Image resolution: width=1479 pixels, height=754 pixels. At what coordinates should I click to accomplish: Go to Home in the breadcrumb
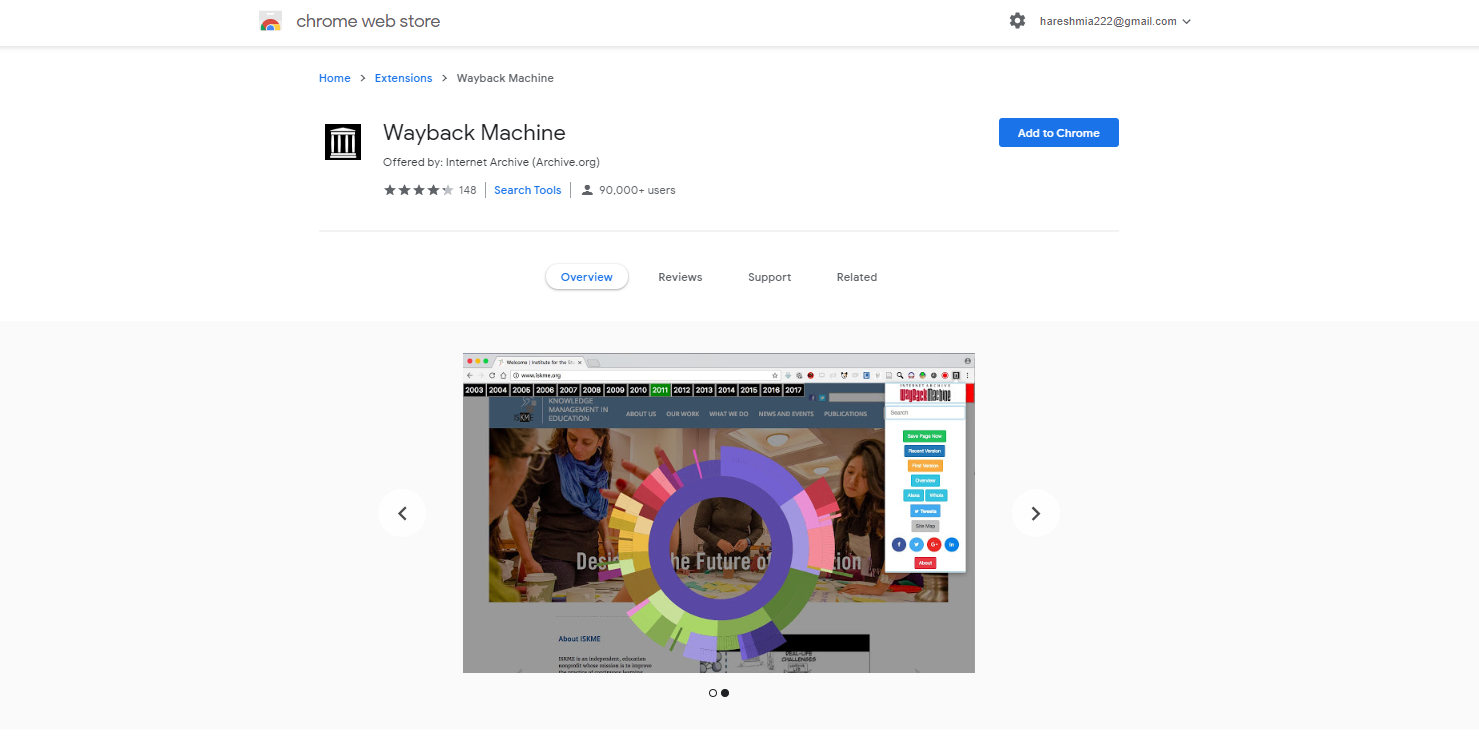[335, 78]
